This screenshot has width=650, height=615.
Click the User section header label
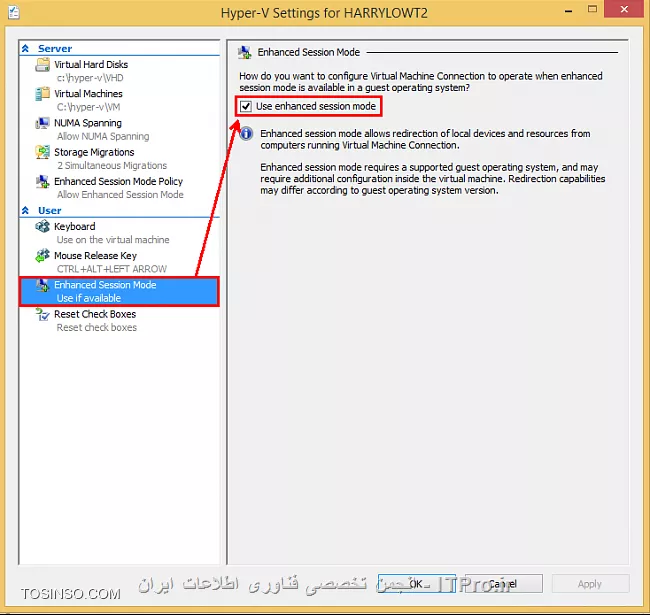tap(49, 211)
